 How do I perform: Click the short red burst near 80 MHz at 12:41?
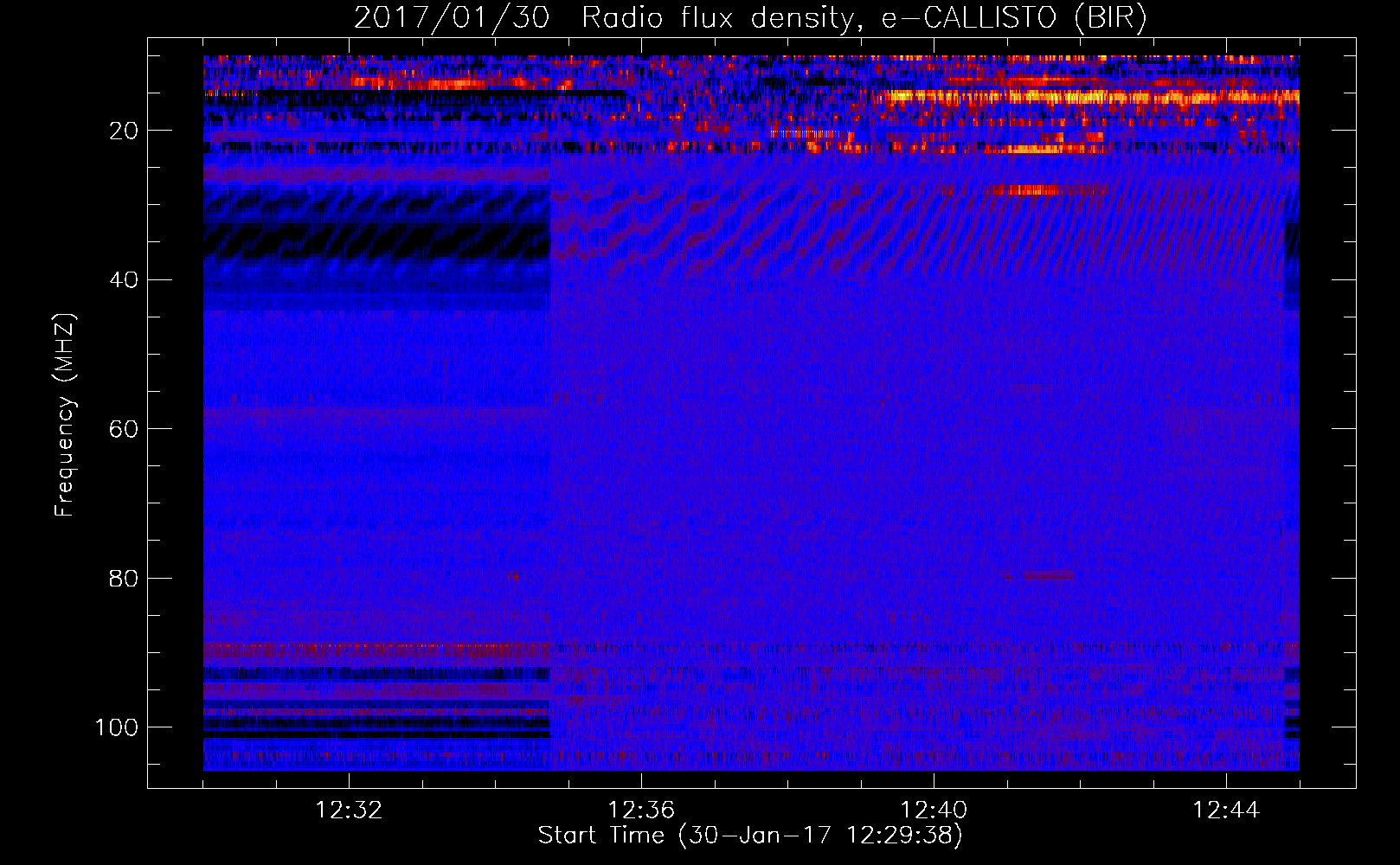pos(1048,575)
